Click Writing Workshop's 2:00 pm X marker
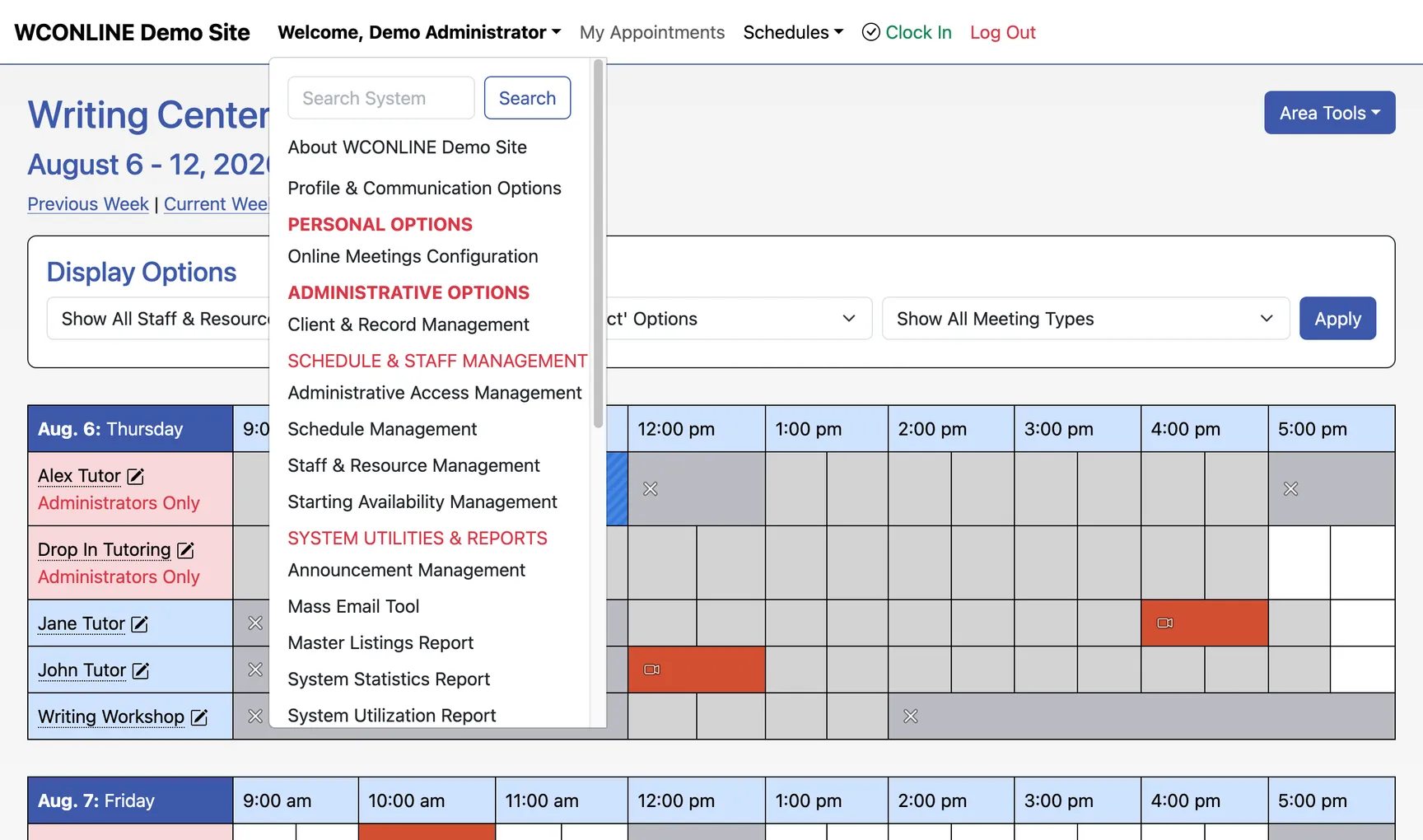The width and height of the screenshot is (1423, 840). coord(911,716)
